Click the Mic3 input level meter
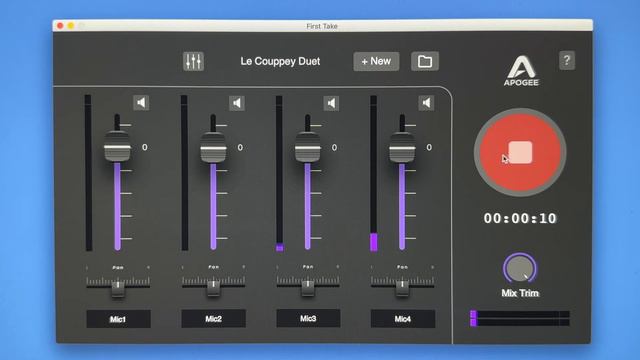This screenshot has width=640, height=360. click(279, 173)
